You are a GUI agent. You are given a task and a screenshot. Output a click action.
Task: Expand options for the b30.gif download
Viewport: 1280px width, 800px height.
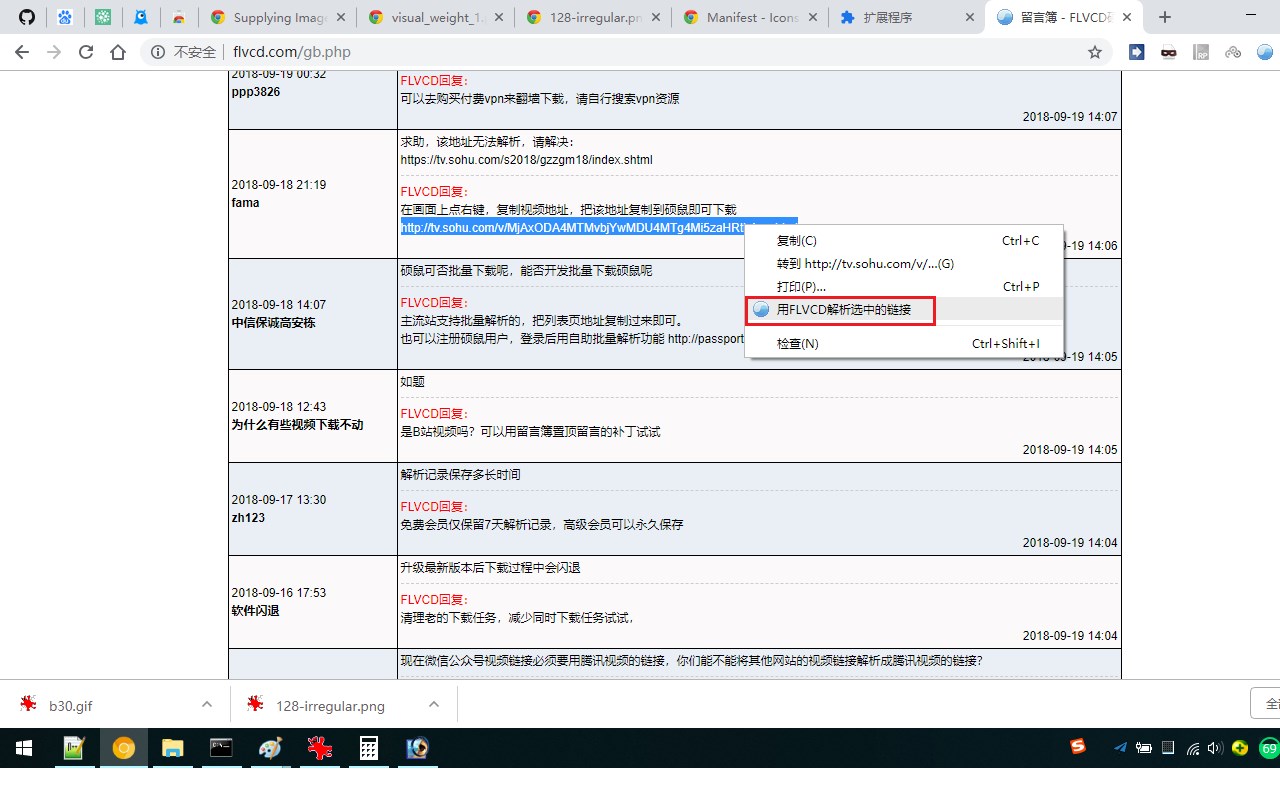[x=207, y=704]
